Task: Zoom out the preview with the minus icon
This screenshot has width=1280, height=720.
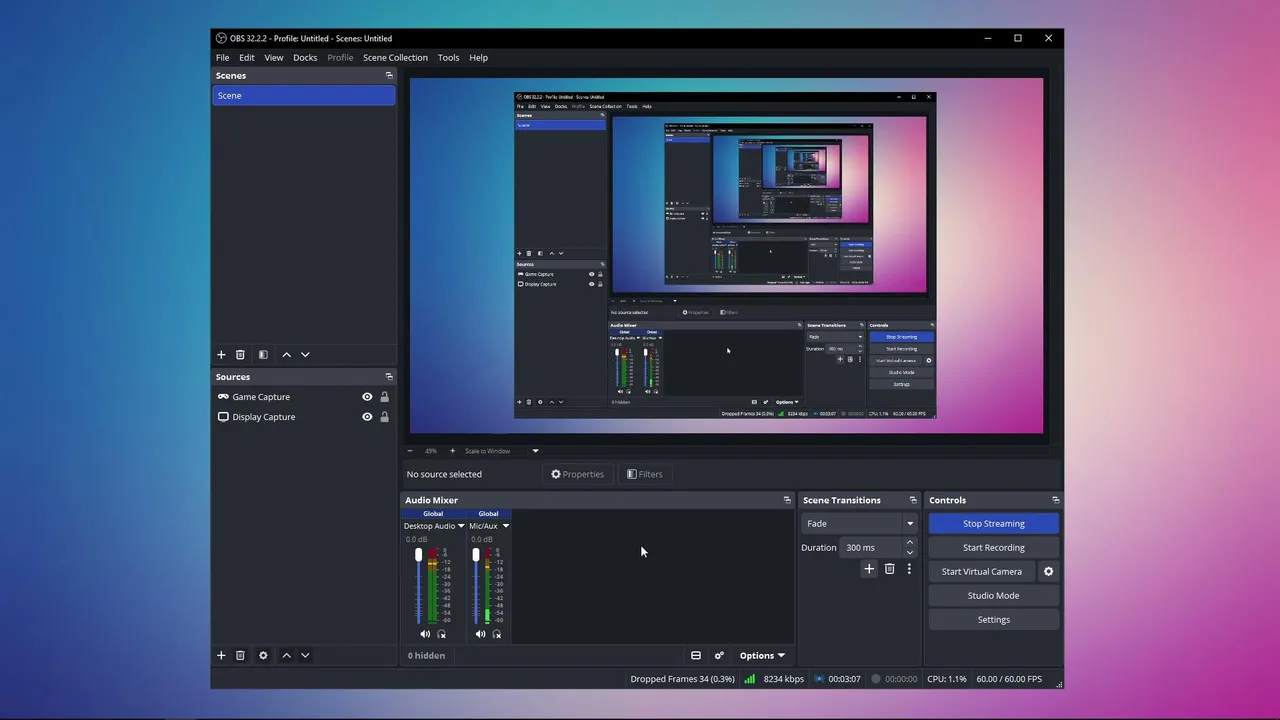Action: [409, 451]
